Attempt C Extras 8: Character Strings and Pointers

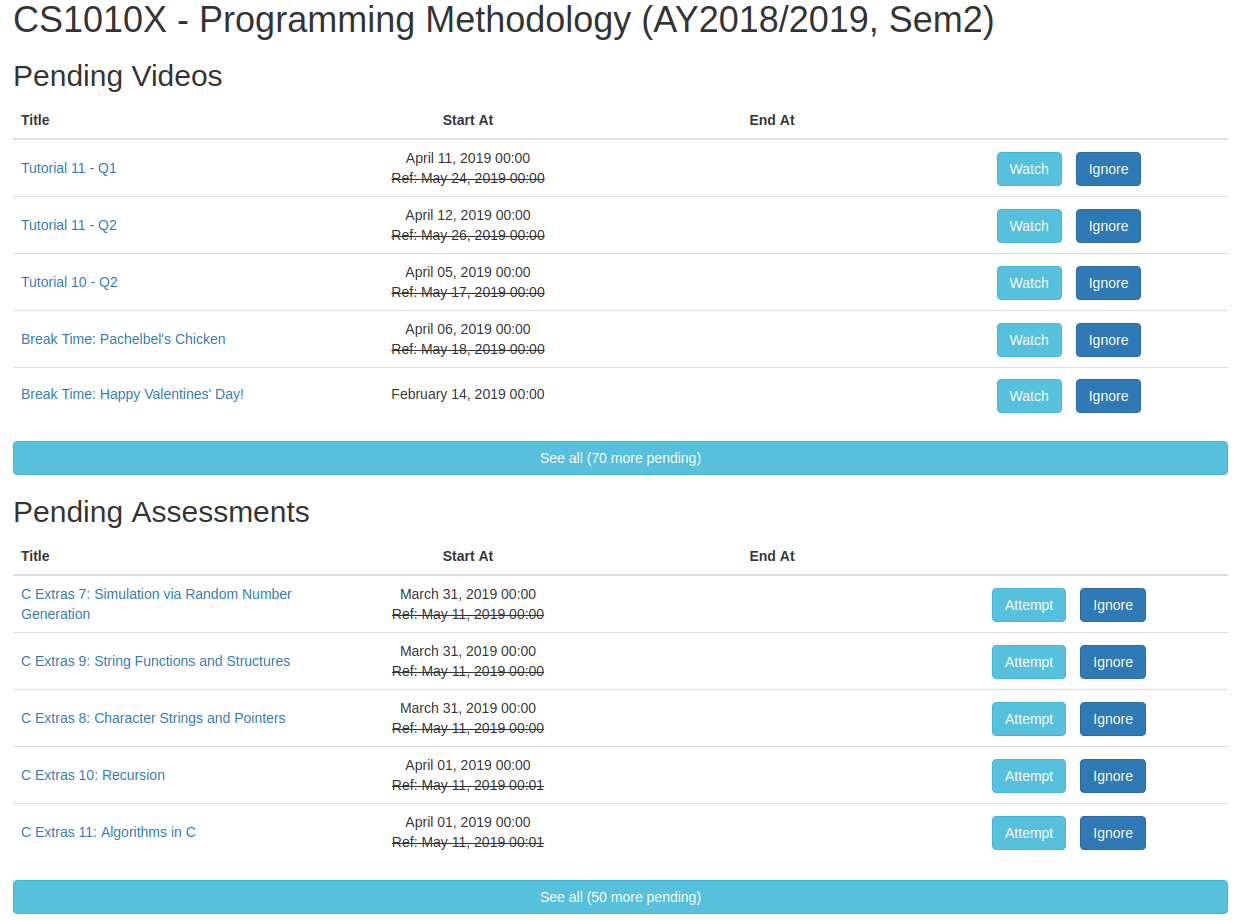point(1029,718)
